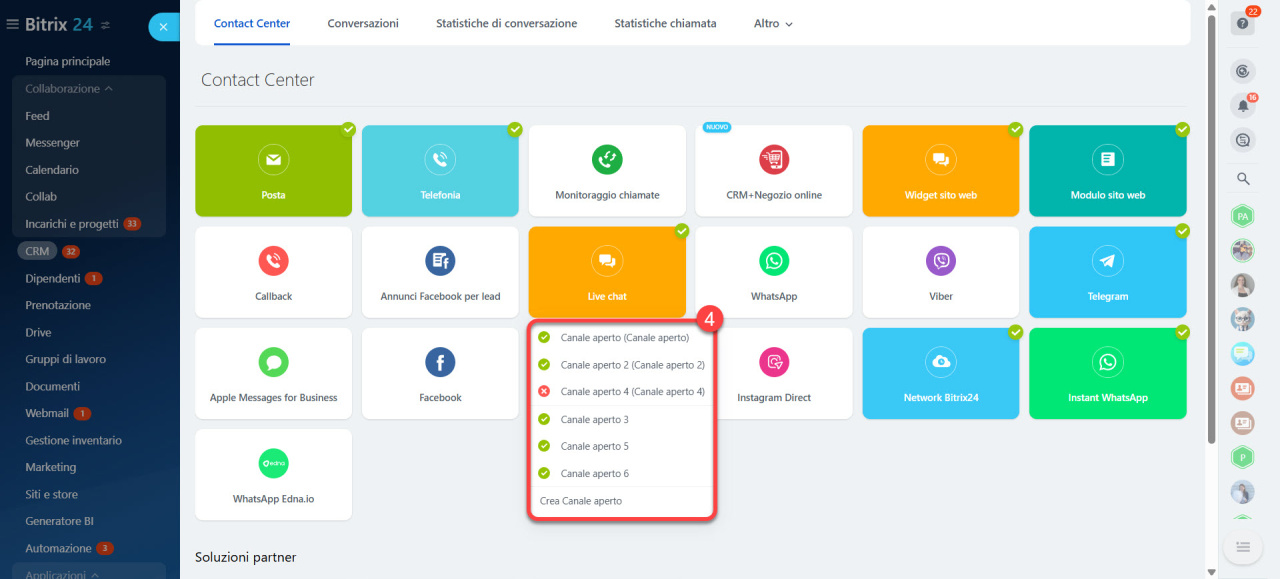Open the Callback tile
This screenshot has height=579, width=1280.
[273, 272]
